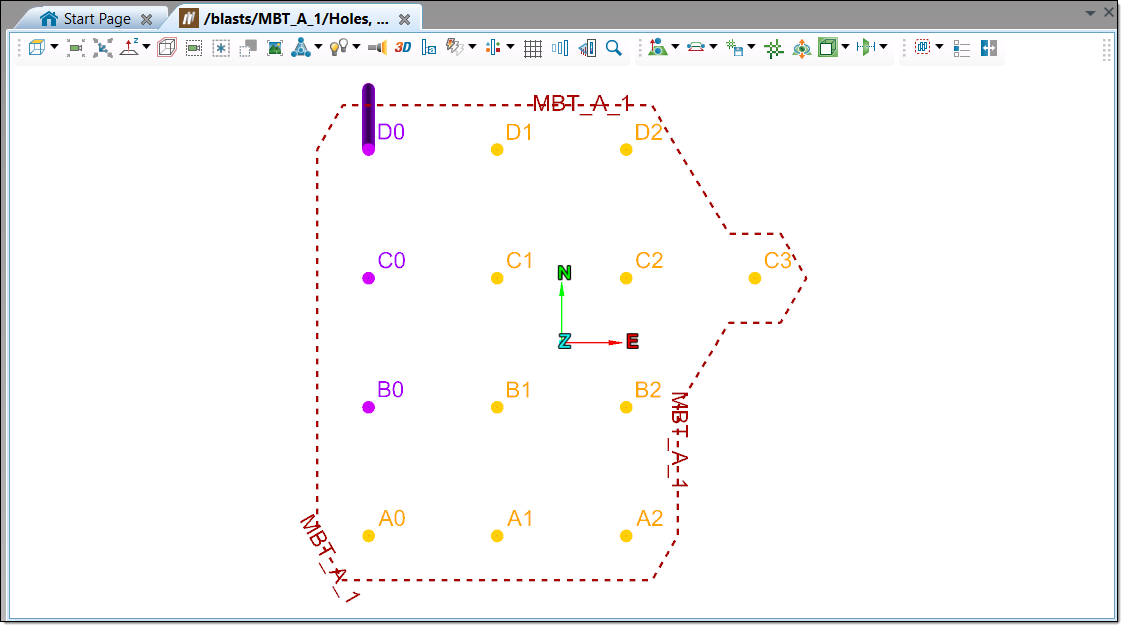Select blast hole D2

pyautogui.click(x=626, y=149)
